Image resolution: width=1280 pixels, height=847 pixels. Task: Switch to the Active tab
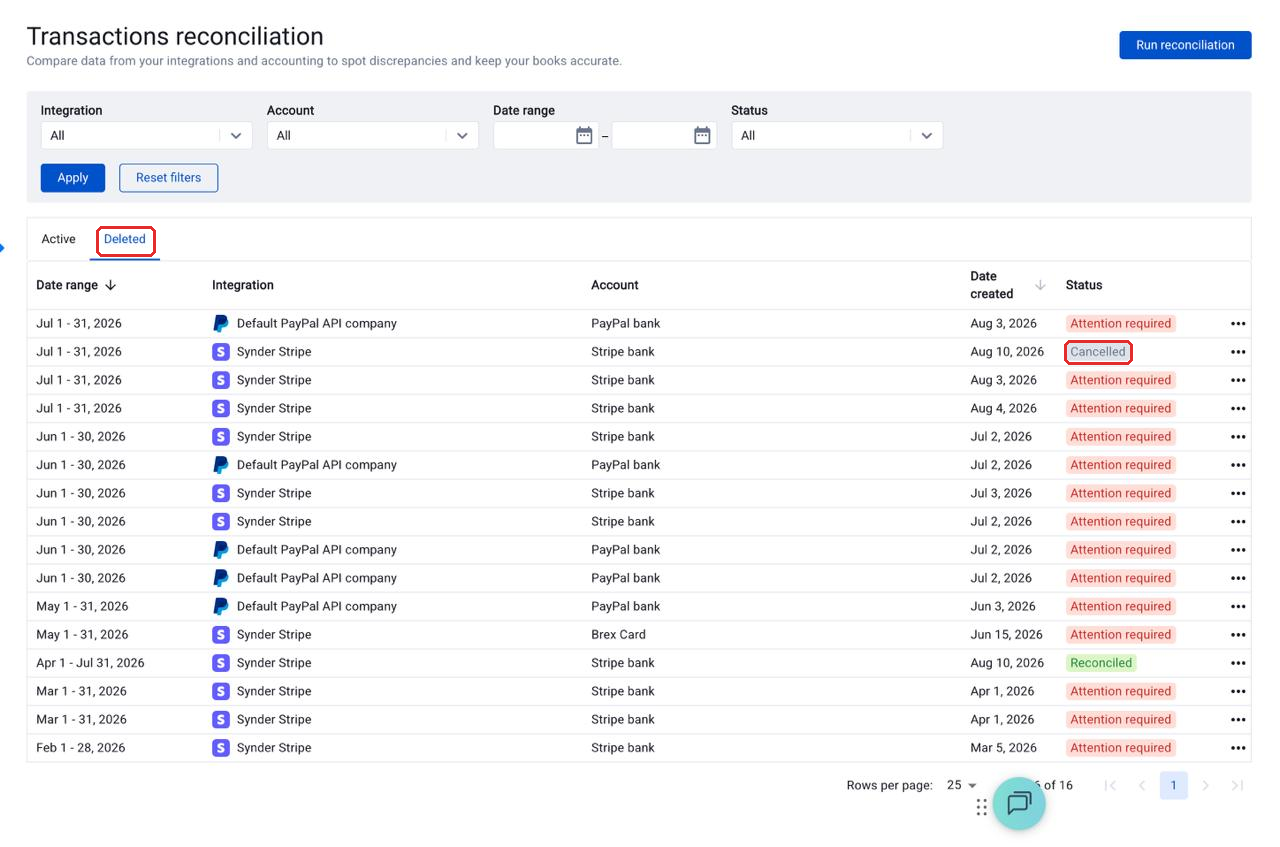click(58, 239)
